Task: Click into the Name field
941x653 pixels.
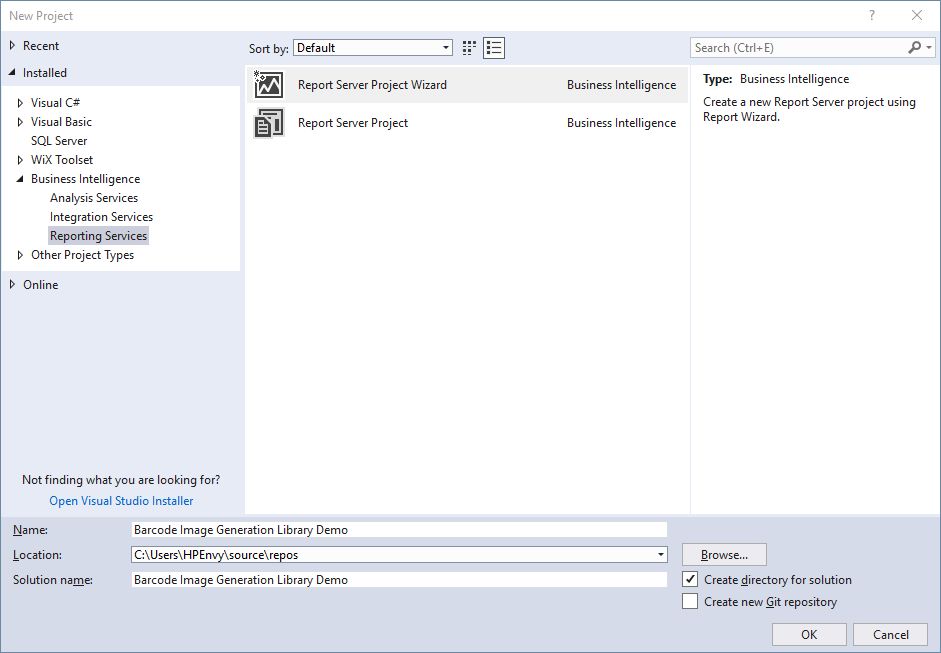Action: coord(399,530)
